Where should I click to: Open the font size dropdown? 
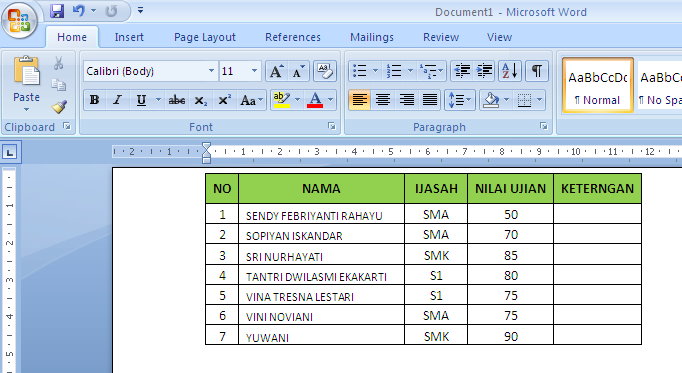pos(254,71)
